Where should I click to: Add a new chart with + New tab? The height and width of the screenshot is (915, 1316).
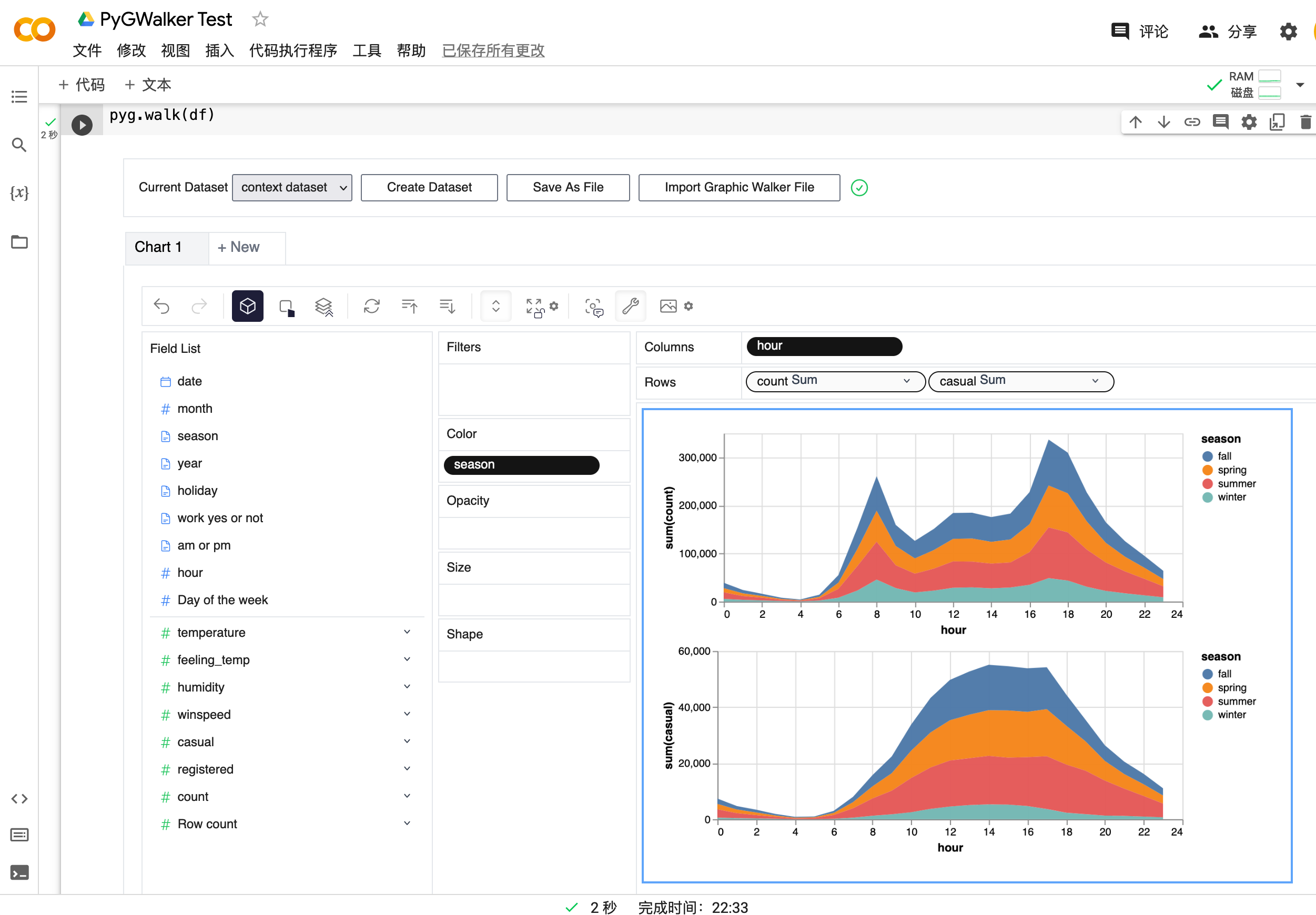click(239, 248)
